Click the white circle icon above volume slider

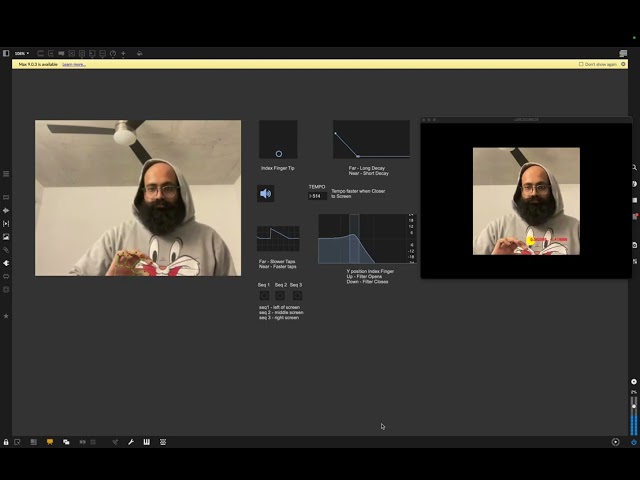pos(634,382)
